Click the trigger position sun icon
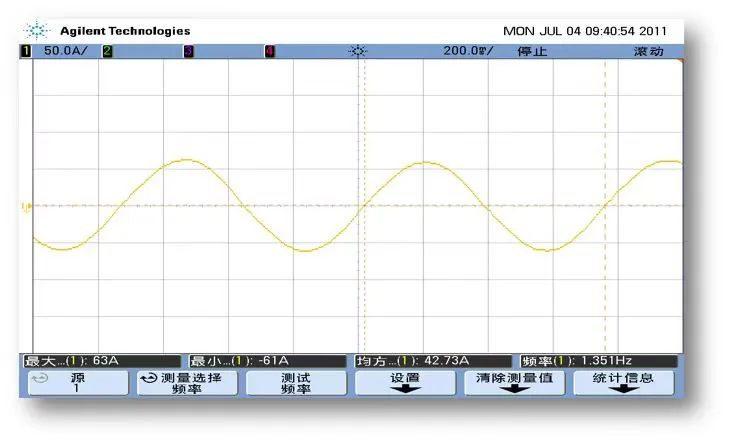730x444 pixels. [x=358, y=51]
